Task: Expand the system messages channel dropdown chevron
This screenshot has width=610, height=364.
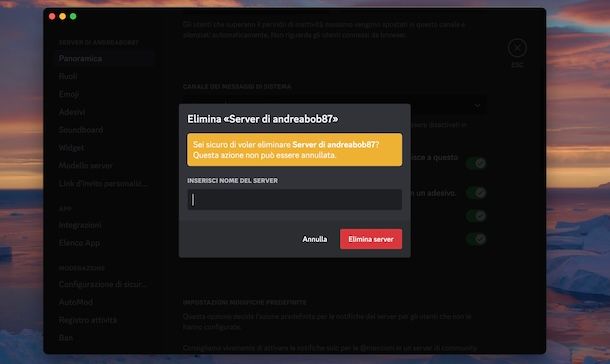Action: click(477, 105)
